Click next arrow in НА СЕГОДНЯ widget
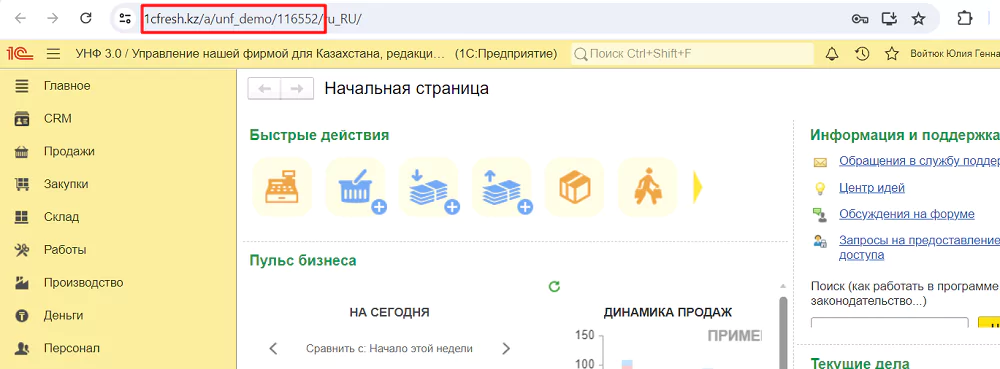This screenshot has width=1000, height=369. pos(506,349)
